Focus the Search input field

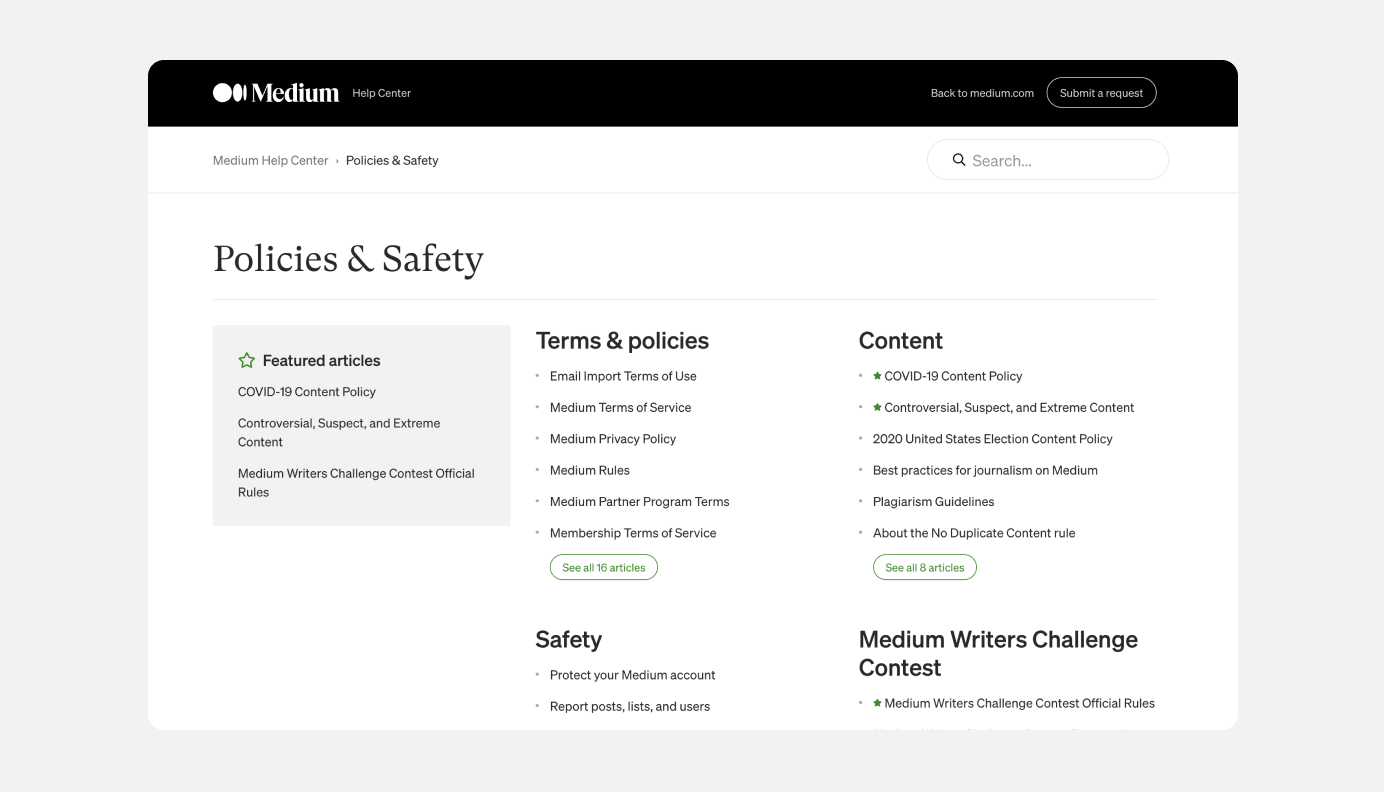click(1048, 160)
